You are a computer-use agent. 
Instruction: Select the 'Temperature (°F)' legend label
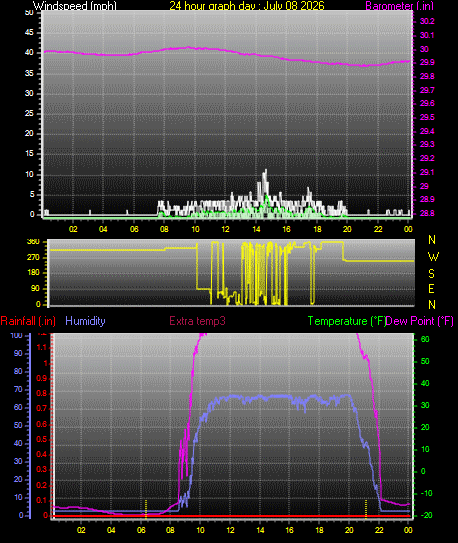[x=347, y=321]
